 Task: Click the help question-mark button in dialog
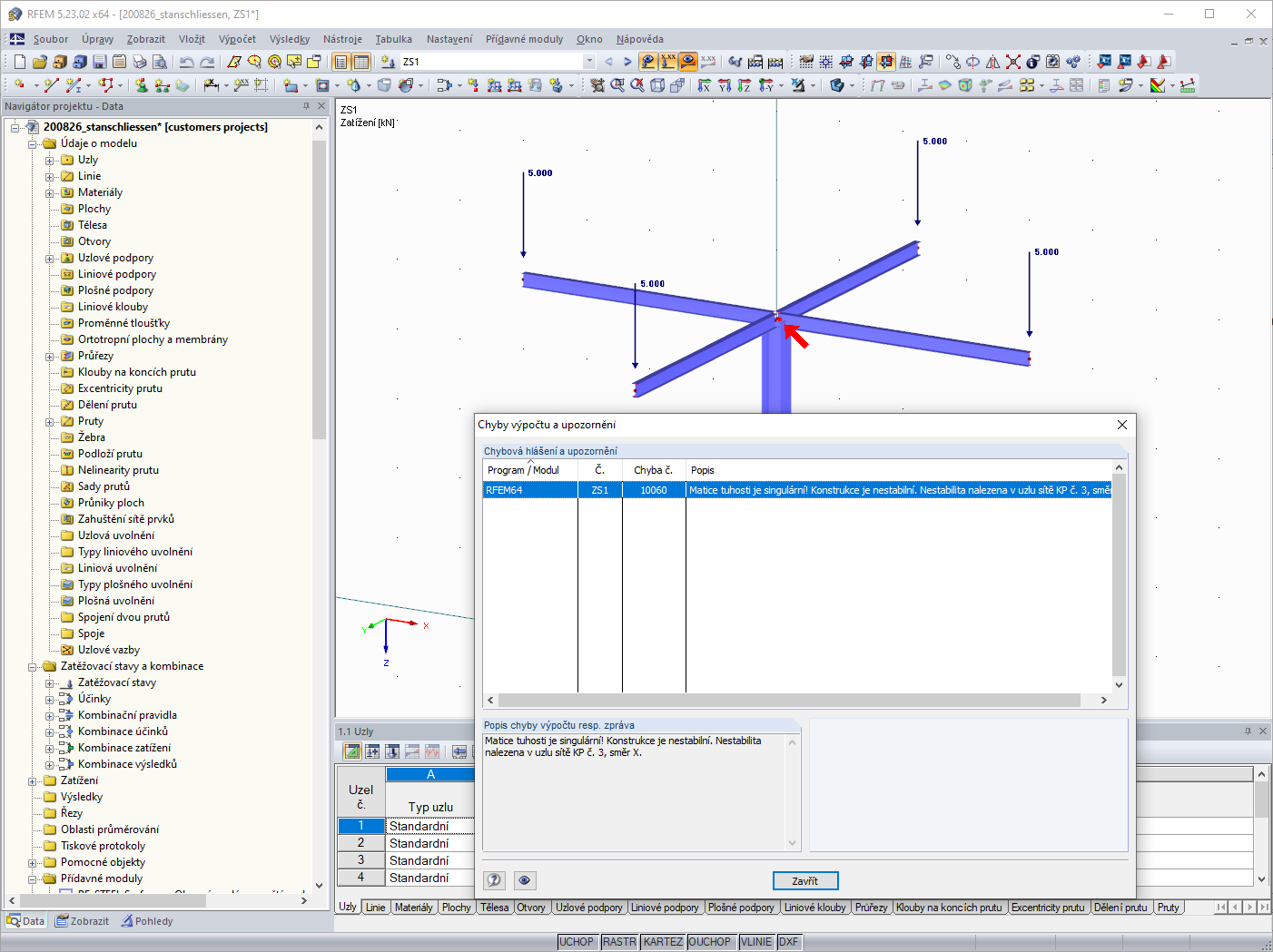coord(494,880)
